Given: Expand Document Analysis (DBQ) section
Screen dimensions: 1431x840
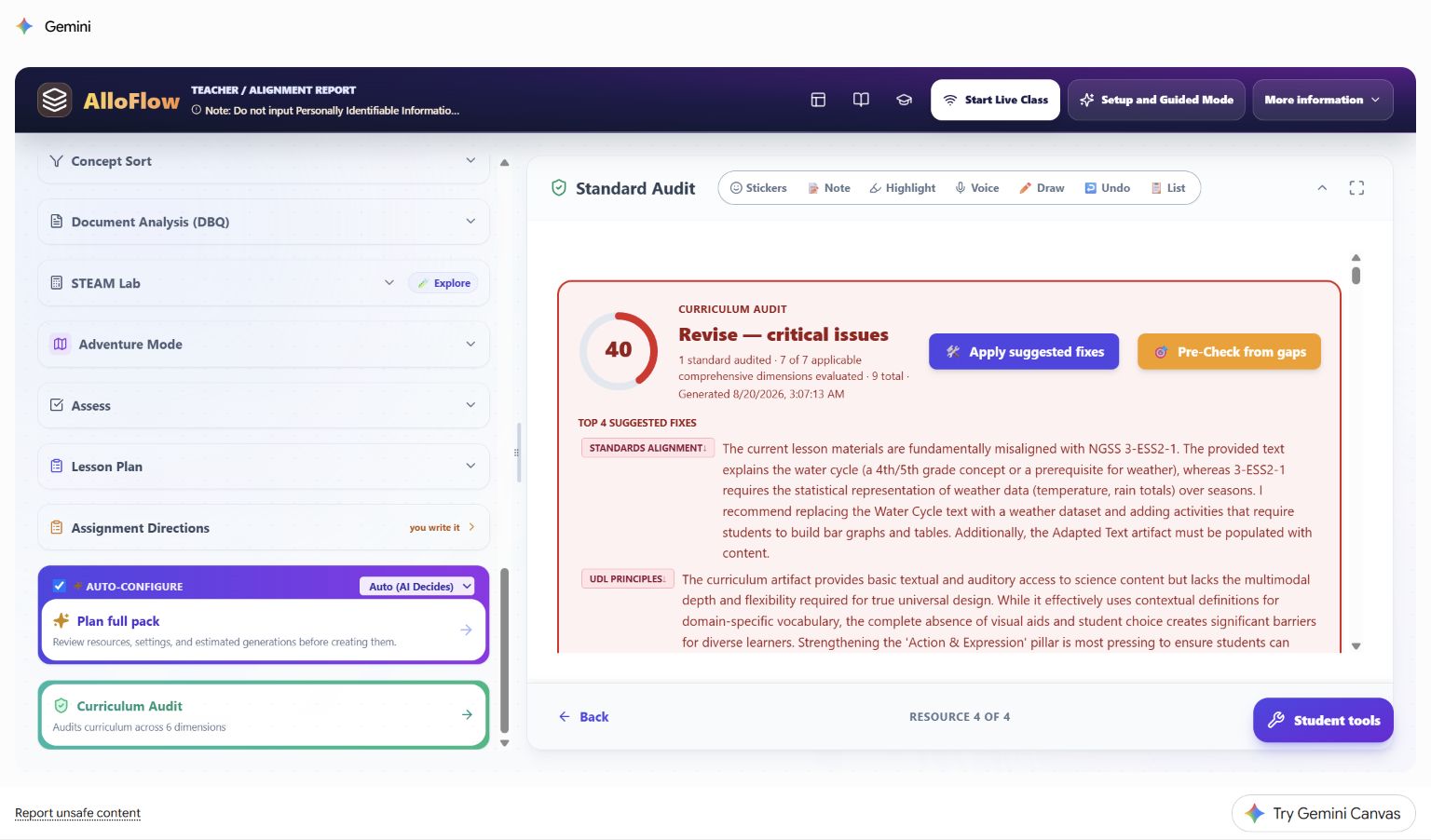Looking at the screenshot, I should [x=264, y=222].
